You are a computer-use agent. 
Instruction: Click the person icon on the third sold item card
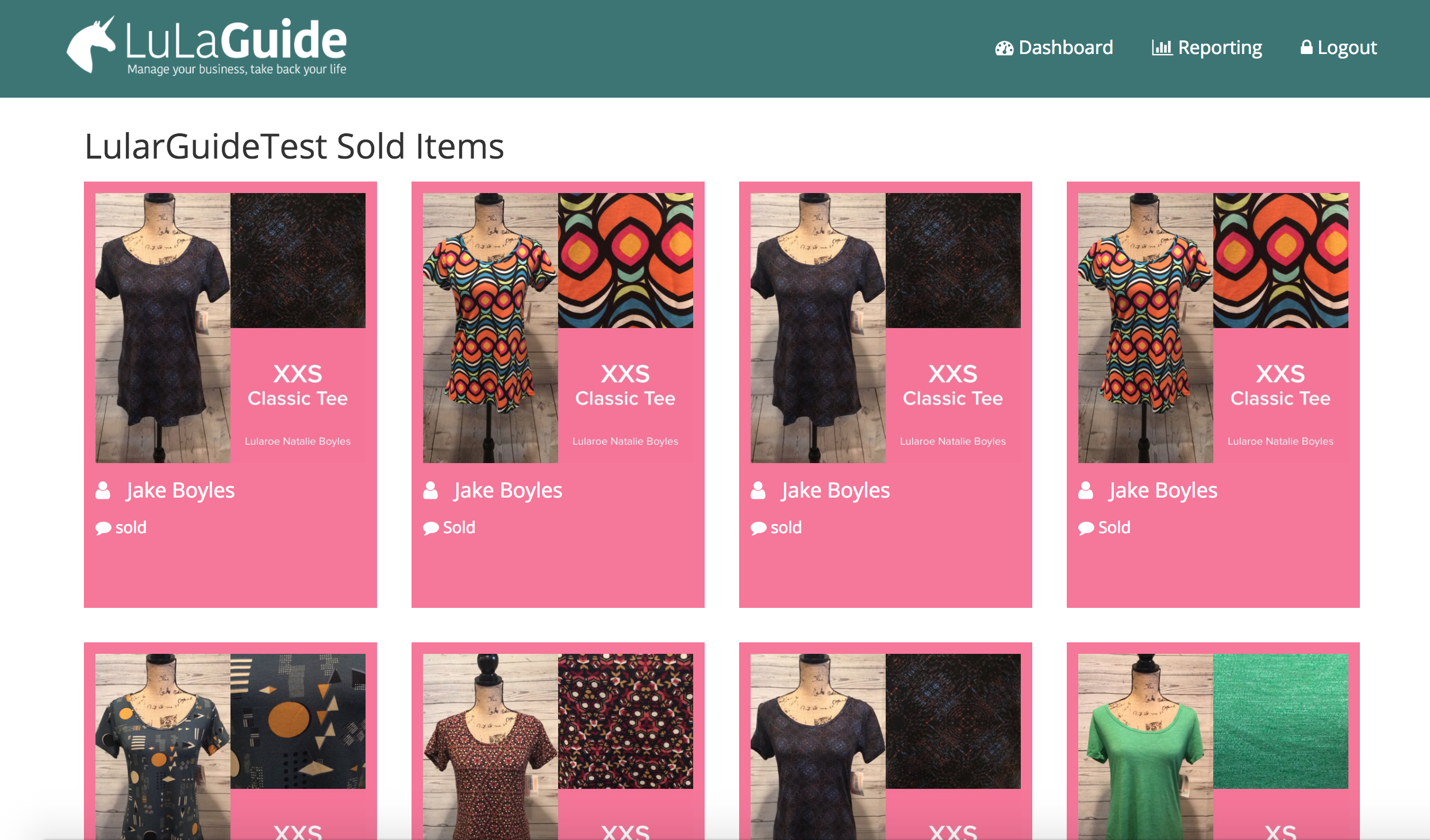tap(758, 490)
